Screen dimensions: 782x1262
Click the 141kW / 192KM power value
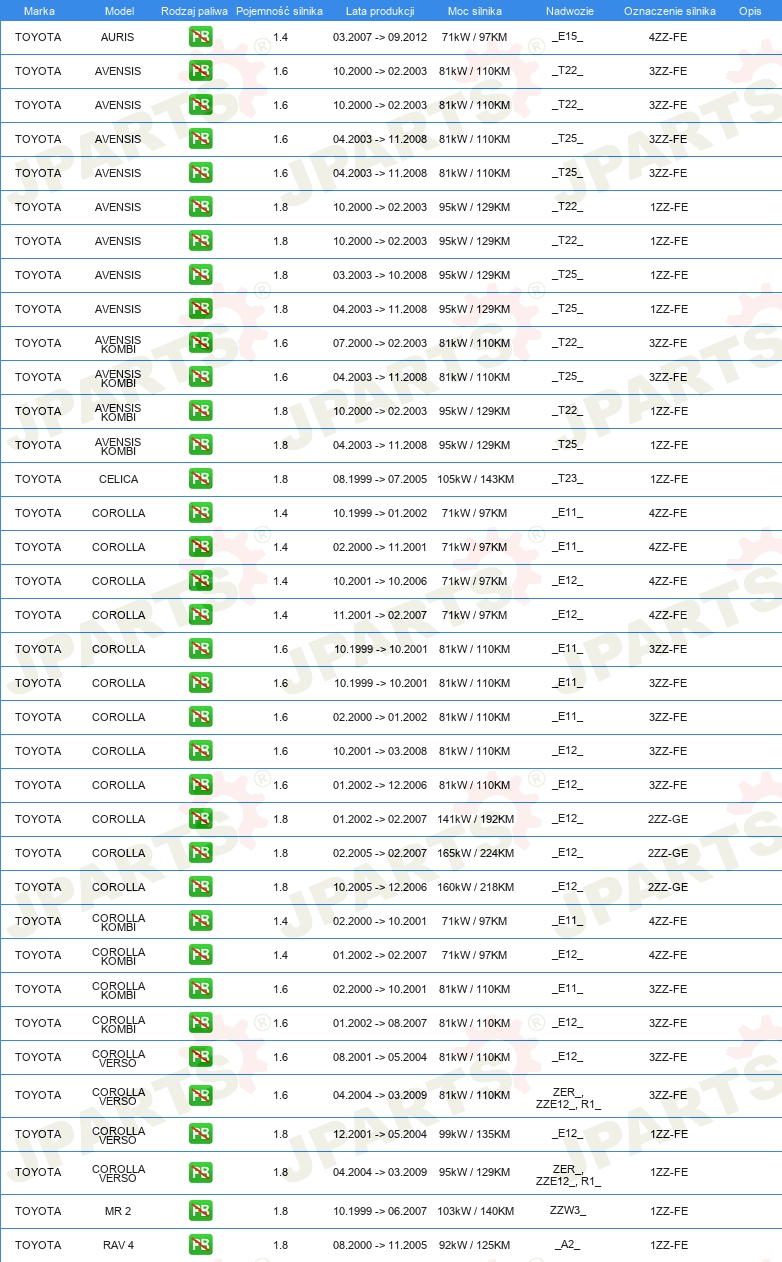(x=475, y=819)
